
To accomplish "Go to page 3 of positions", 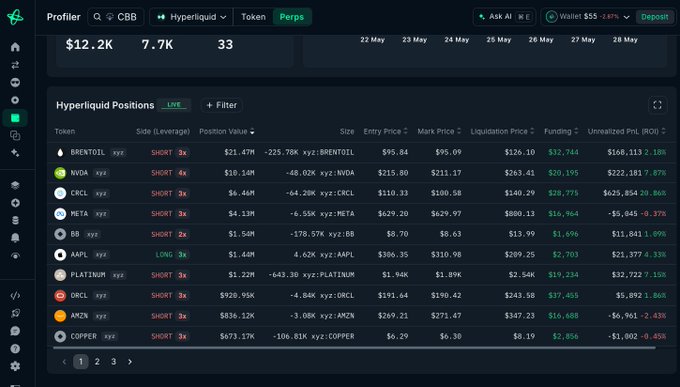I will coord(114,361).
